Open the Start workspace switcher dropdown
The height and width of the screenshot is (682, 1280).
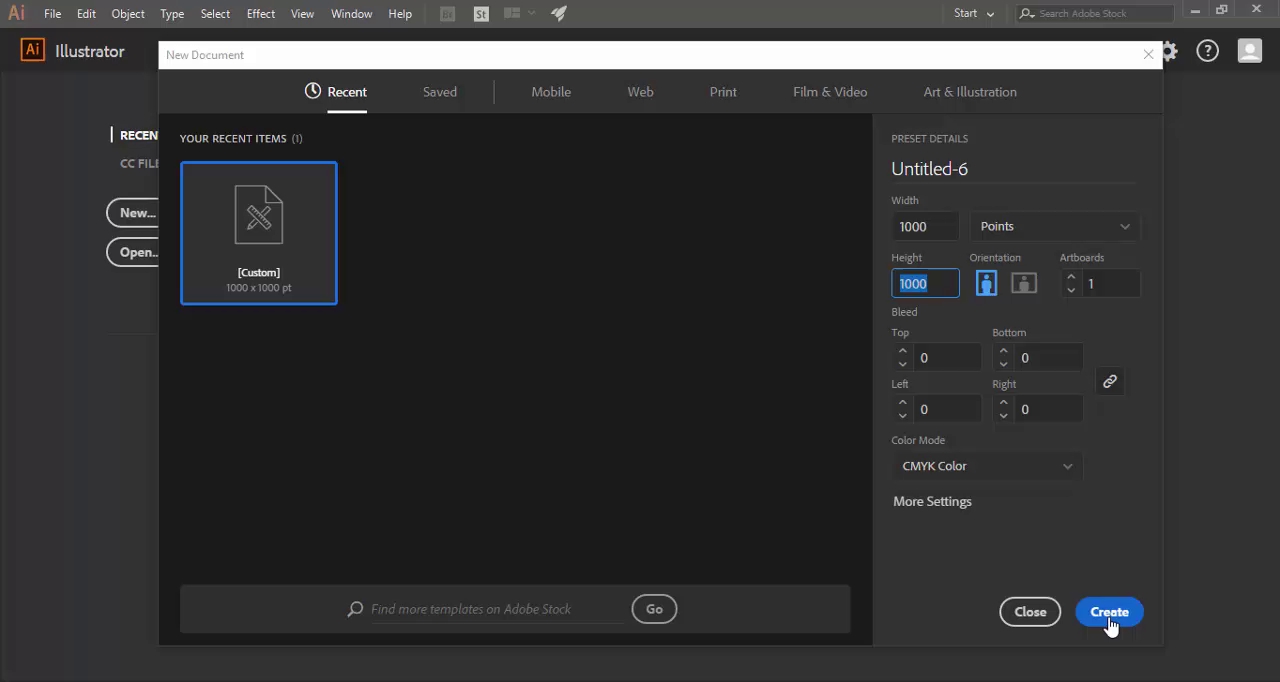[974, 14]
